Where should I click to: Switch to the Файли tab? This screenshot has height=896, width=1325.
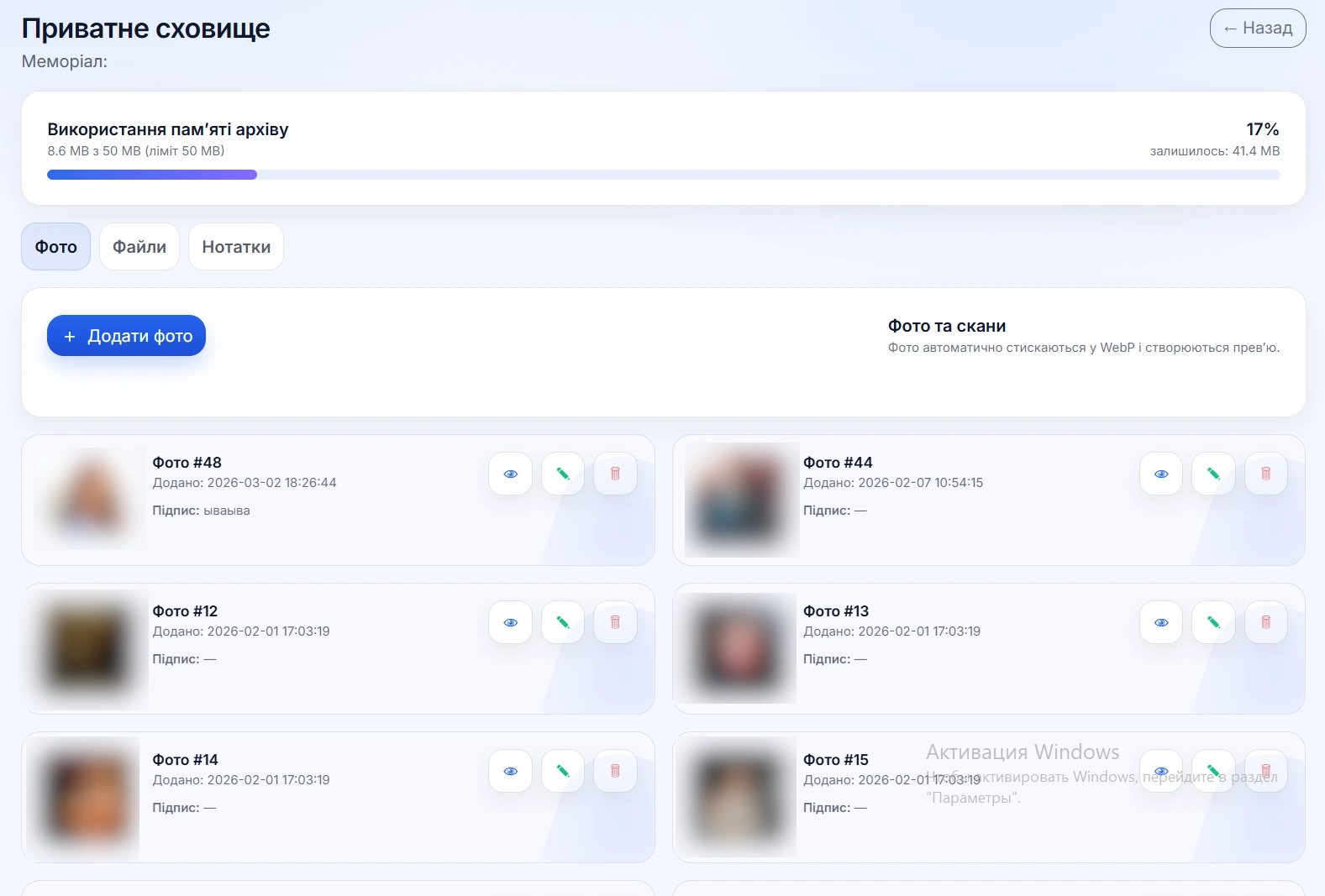coord(139,247)
